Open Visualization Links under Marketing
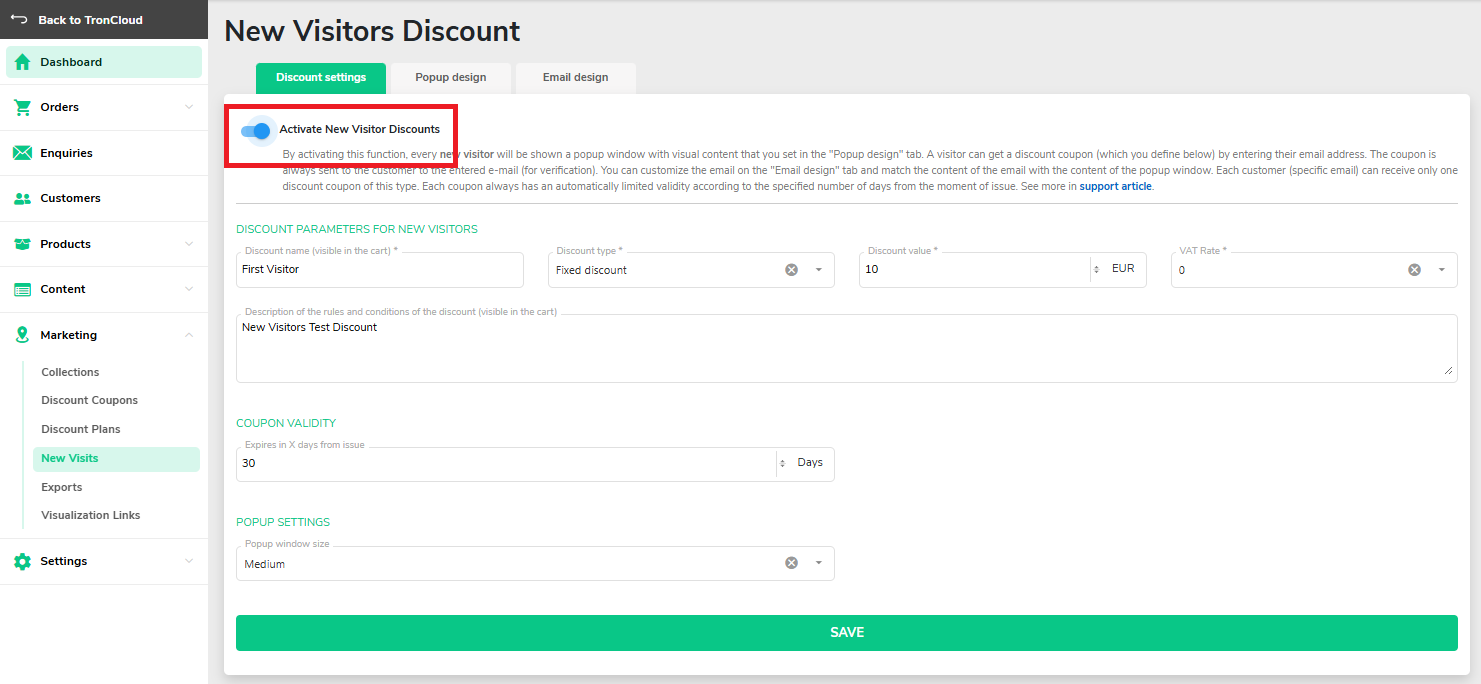The image size is (1481, 684). pos(90,515)
